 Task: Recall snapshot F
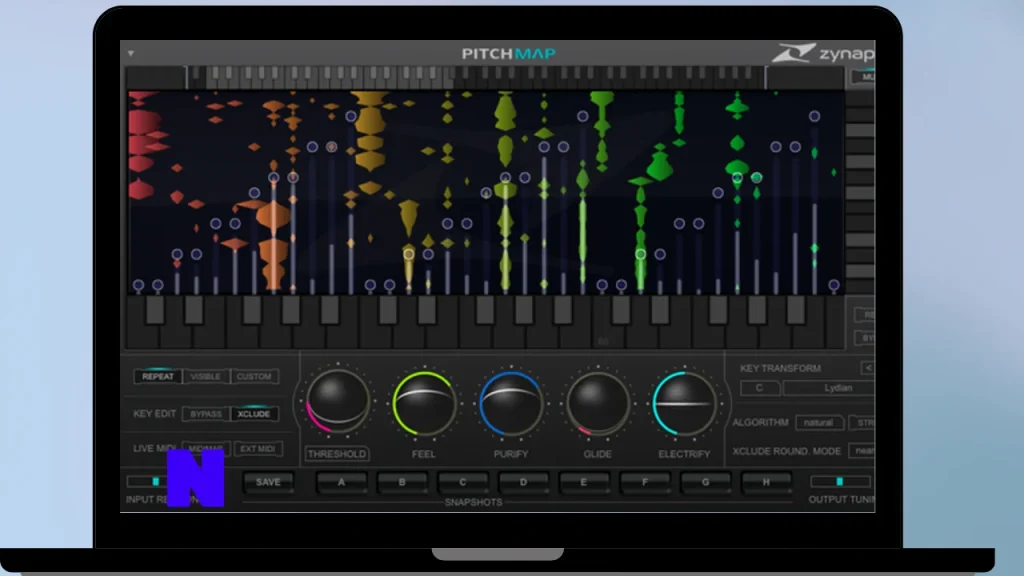click(645, 482)
